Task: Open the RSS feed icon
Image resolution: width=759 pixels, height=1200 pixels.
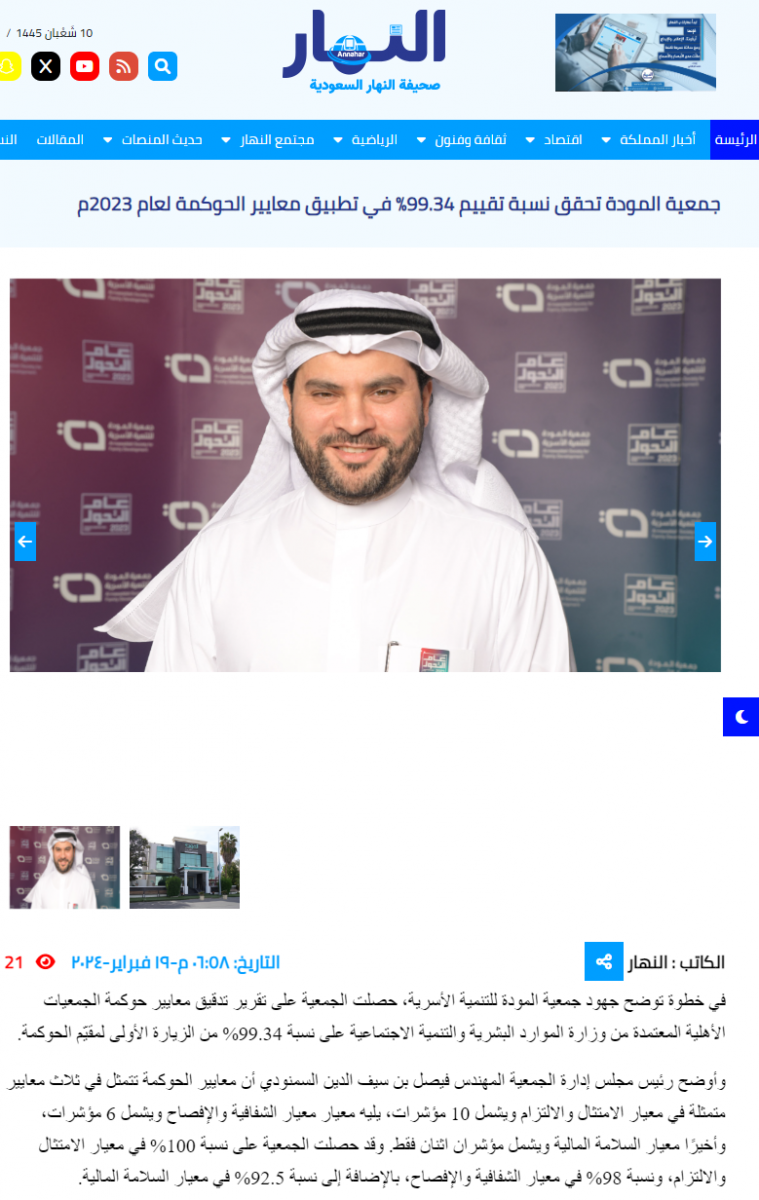Action: click(124, 67)
